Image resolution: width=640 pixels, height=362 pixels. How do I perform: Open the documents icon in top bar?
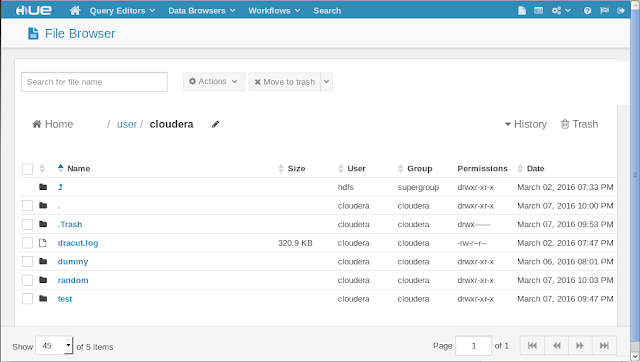coord(522,11)
